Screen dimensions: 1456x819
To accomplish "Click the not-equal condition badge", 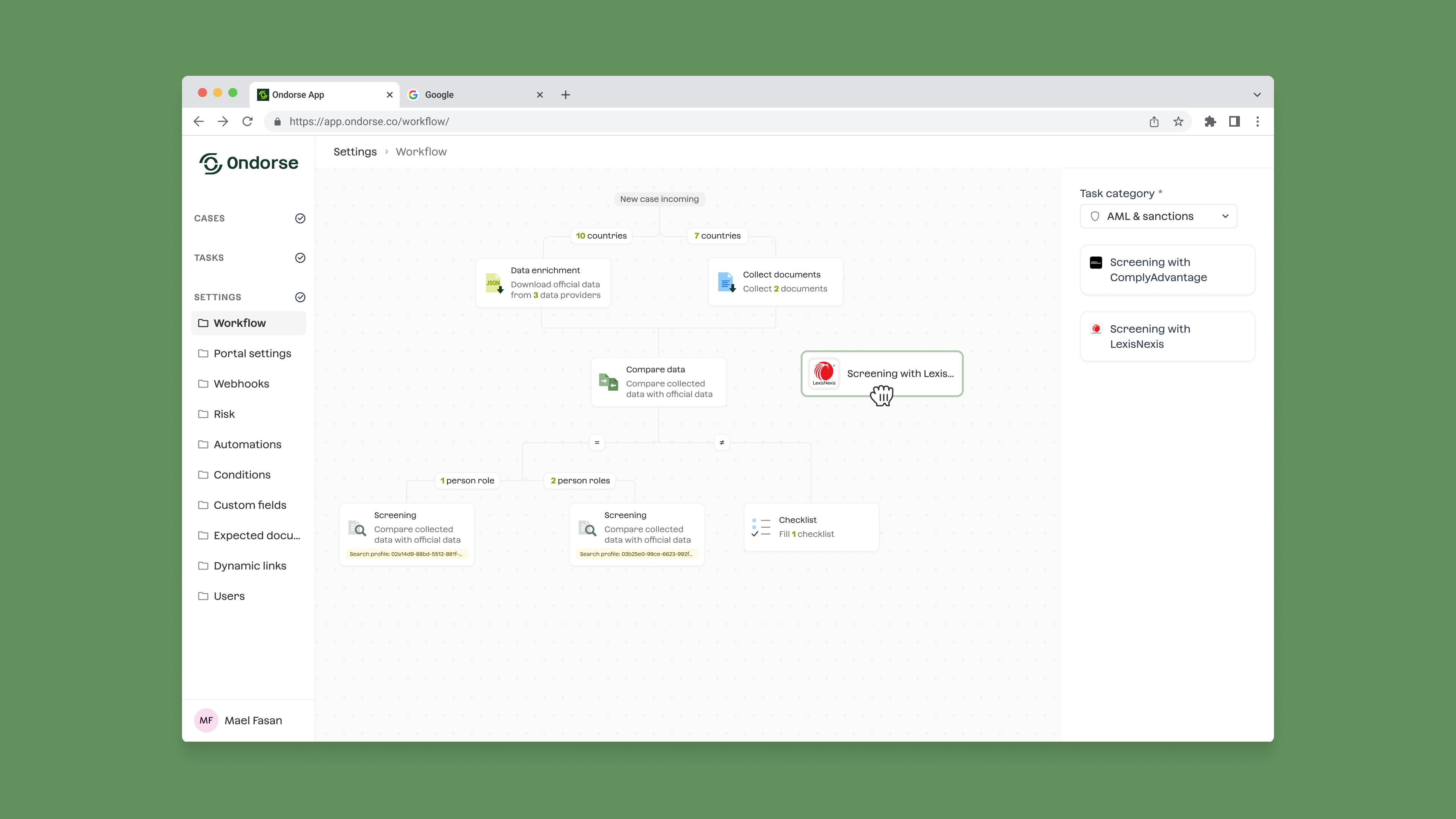I will (x=722, y=442).
